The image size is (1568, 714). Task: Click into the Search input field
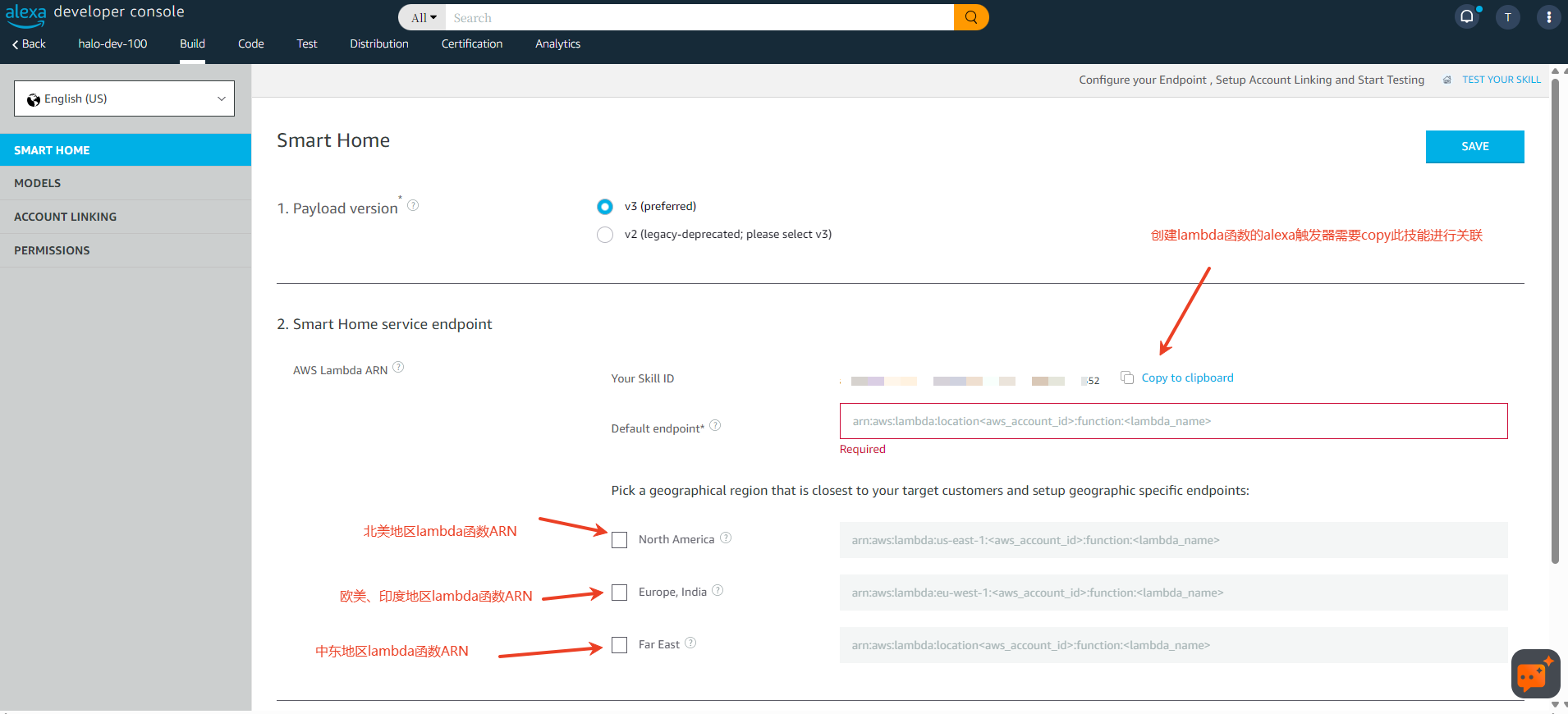pos(699,17)
